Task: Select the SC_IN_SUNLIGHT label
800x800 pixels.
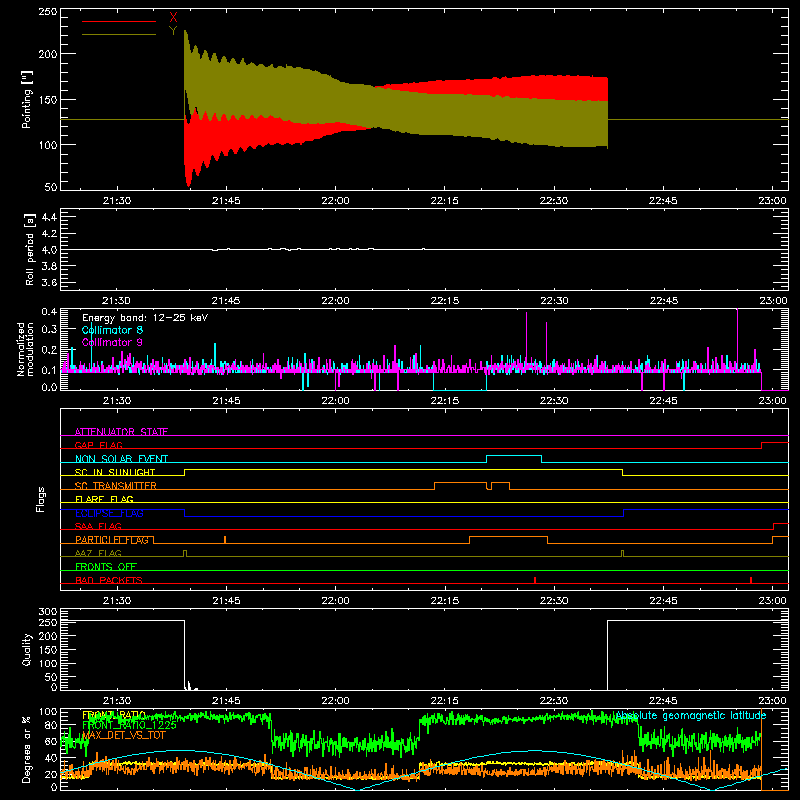Action: pyautogui.click(x=115, y=472)
